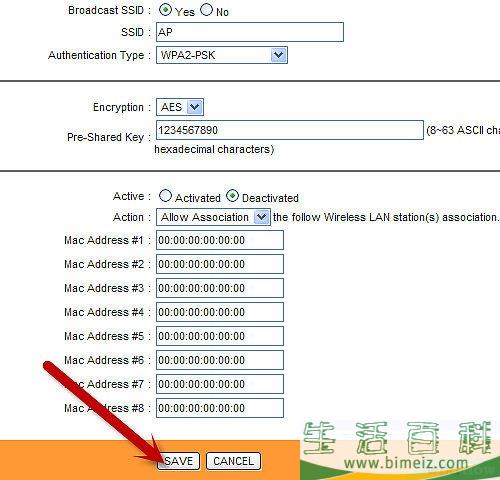Viewport: 500px width, 480px height.
Task: Select the Mac Address #3 field
Action: [220, 288]
